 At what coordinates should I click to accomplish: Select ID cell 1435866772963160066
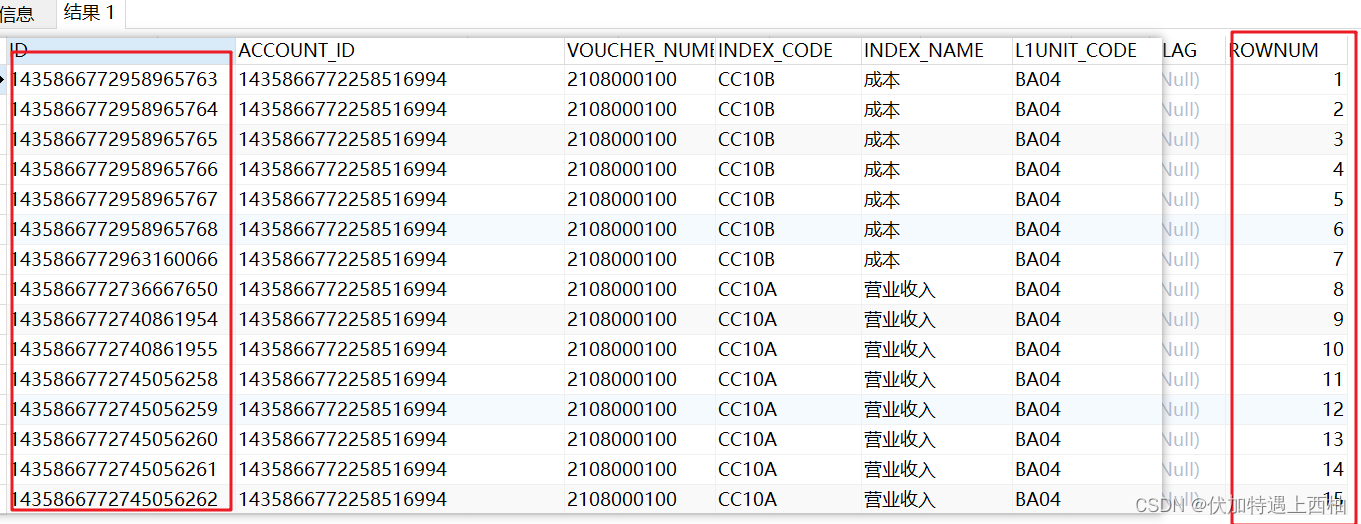[x=122, y=259]
